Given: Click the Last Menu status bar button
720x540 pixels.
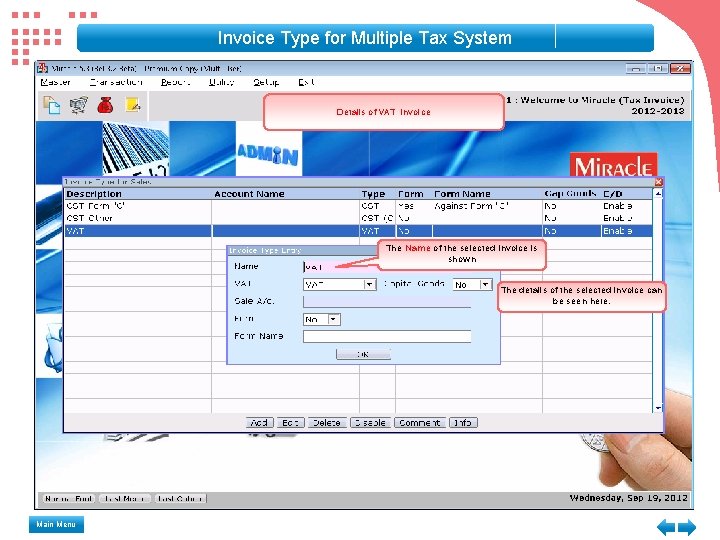Looking at the screenshot, I should pos(124,499).
